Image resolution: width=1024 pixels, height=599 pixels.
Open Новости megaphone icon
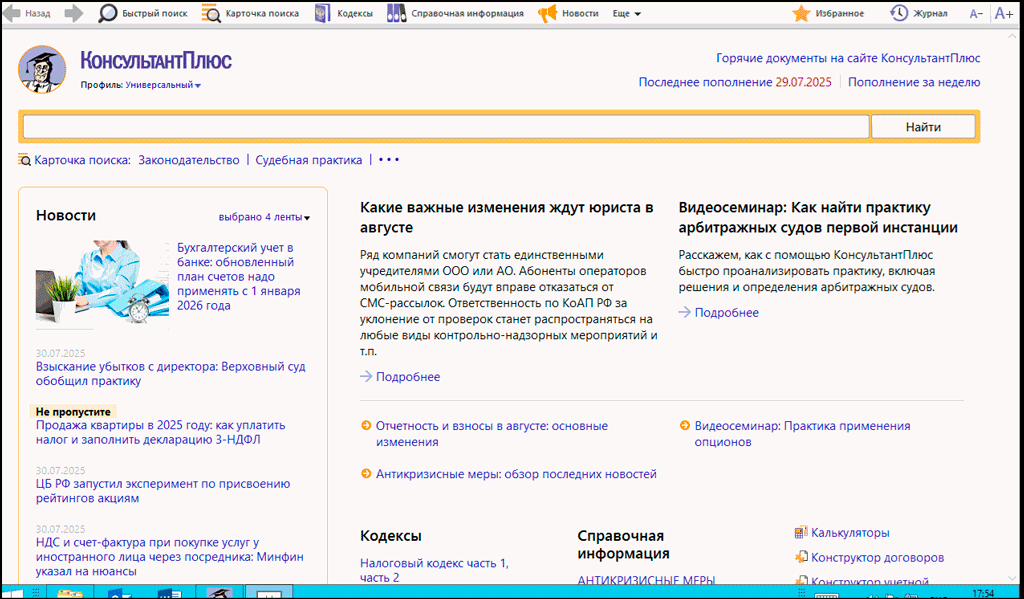point(547,13)
